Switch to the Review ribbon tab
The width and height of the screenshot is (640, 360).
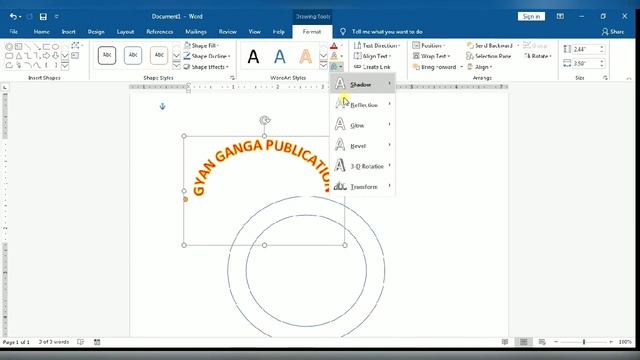point(228,31)
